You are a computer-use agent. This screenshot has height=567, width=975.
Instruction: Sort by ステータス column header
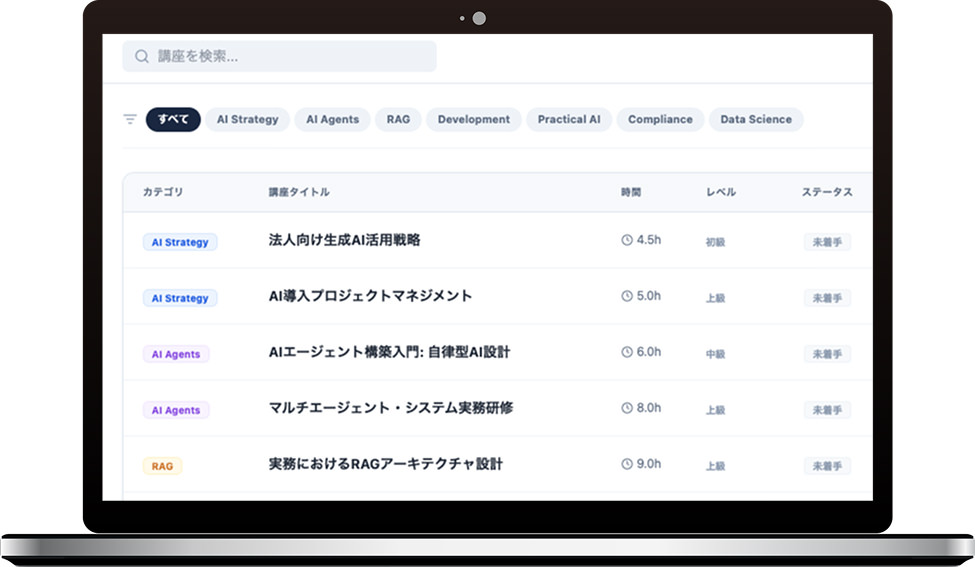[x=826, y=192]
